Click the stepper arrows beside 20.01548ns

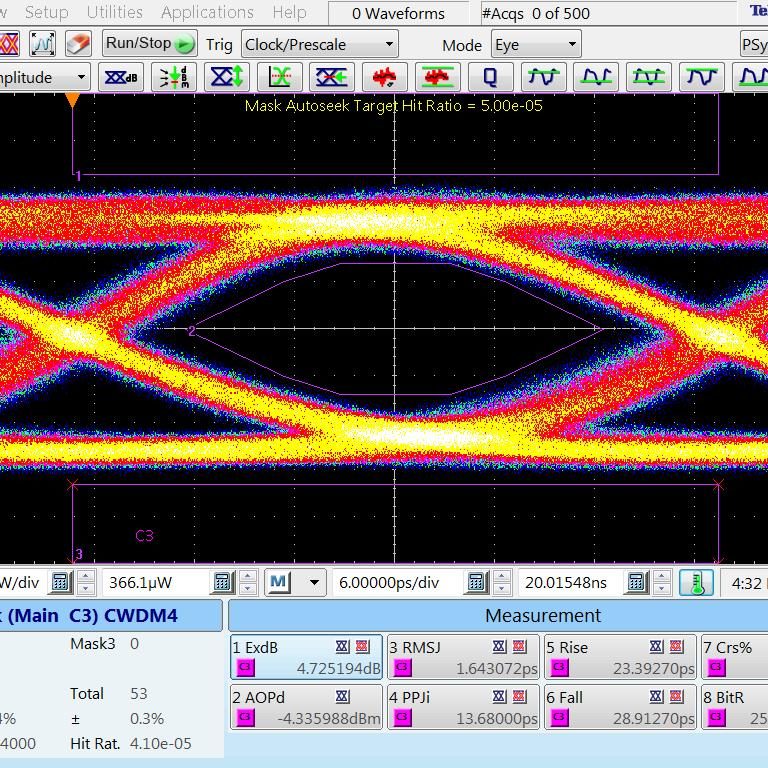(x=662, y=582)
